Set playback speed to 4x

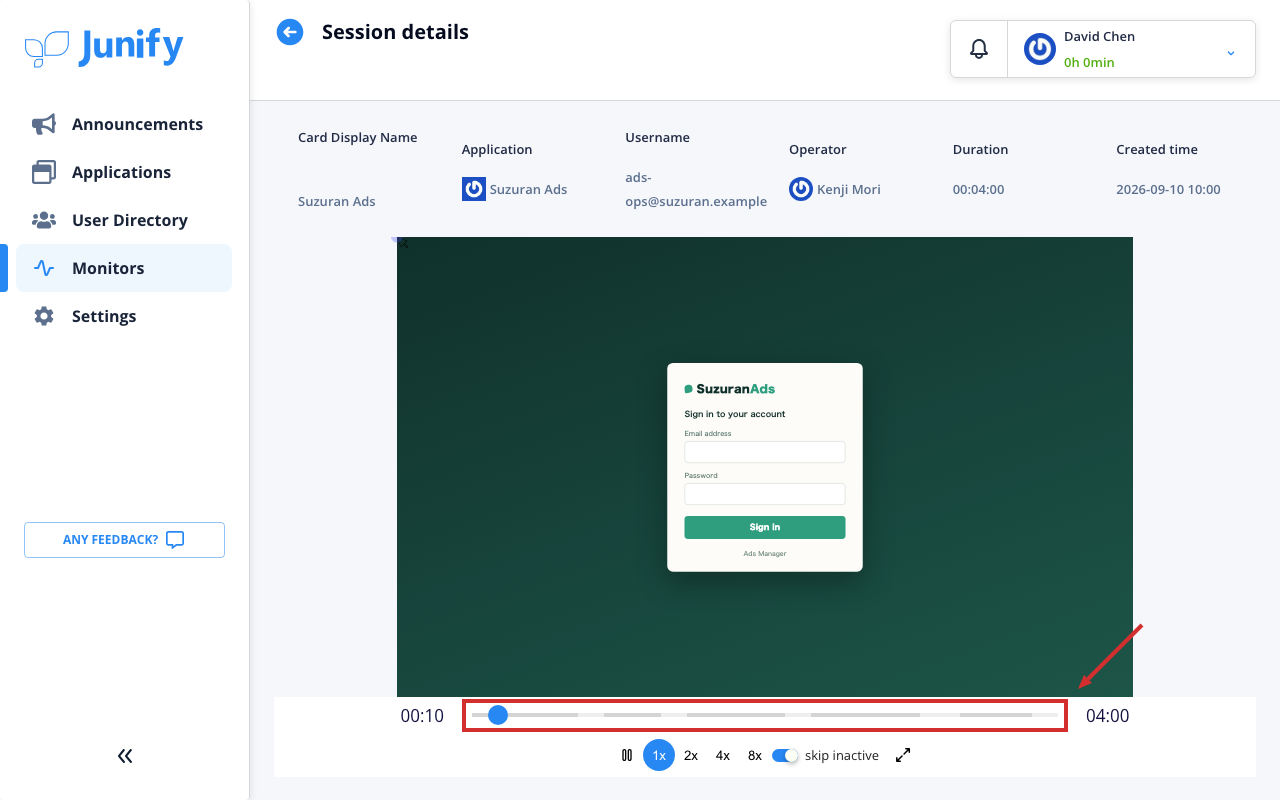coord(723,755)
